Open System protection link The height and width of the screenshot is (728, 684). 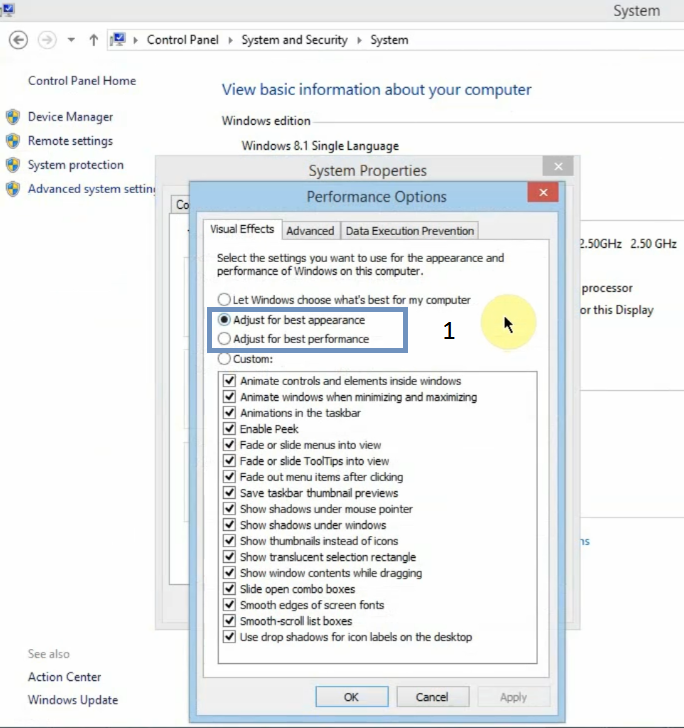pyautogui.click(x=76, y=165)
